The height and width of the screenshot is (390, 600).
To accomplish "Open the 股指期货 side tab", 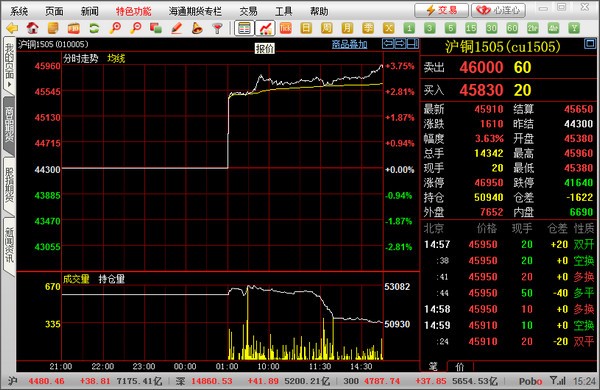I will tap(9, 186).
